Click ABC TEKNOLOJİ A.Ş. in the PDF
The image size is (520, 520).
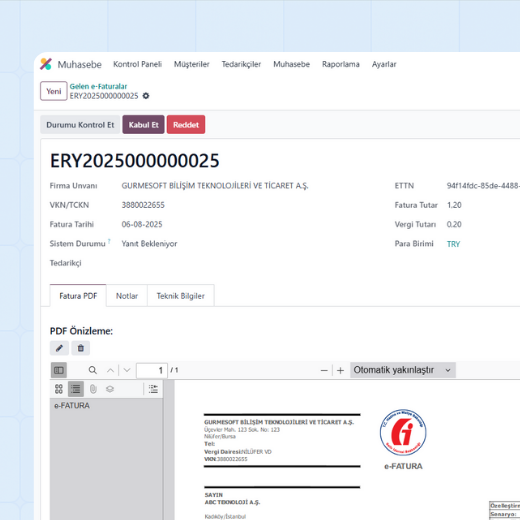pos(232,502)
